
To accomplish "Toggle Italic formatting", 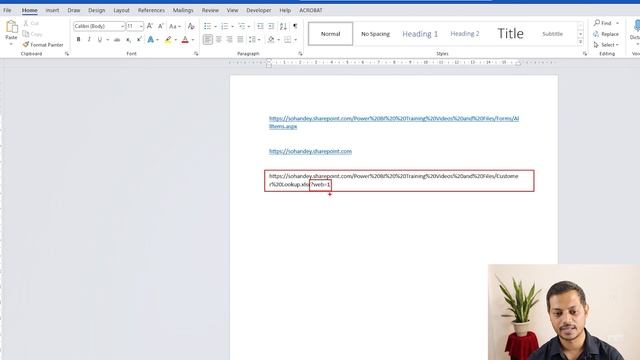I will (x=89, y=40).
